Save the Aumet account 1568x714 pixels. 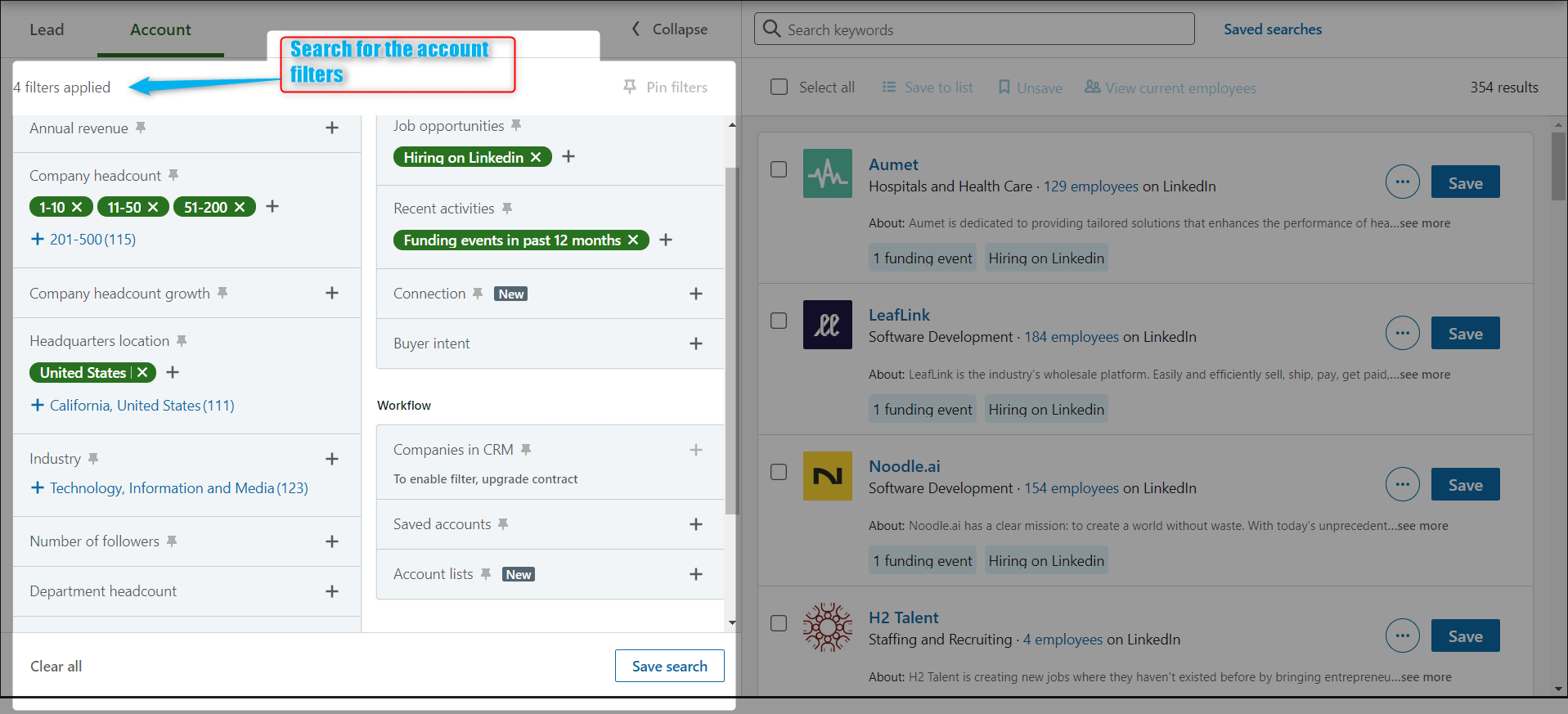tap(1465, 182)
